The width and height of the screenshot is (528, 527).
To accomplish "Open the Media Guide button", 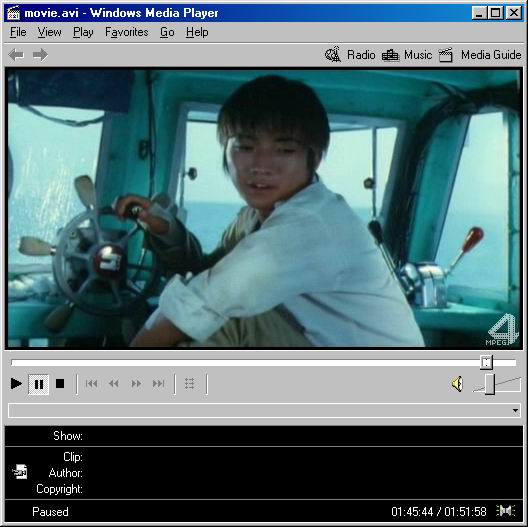I will (x=480, y=55).
